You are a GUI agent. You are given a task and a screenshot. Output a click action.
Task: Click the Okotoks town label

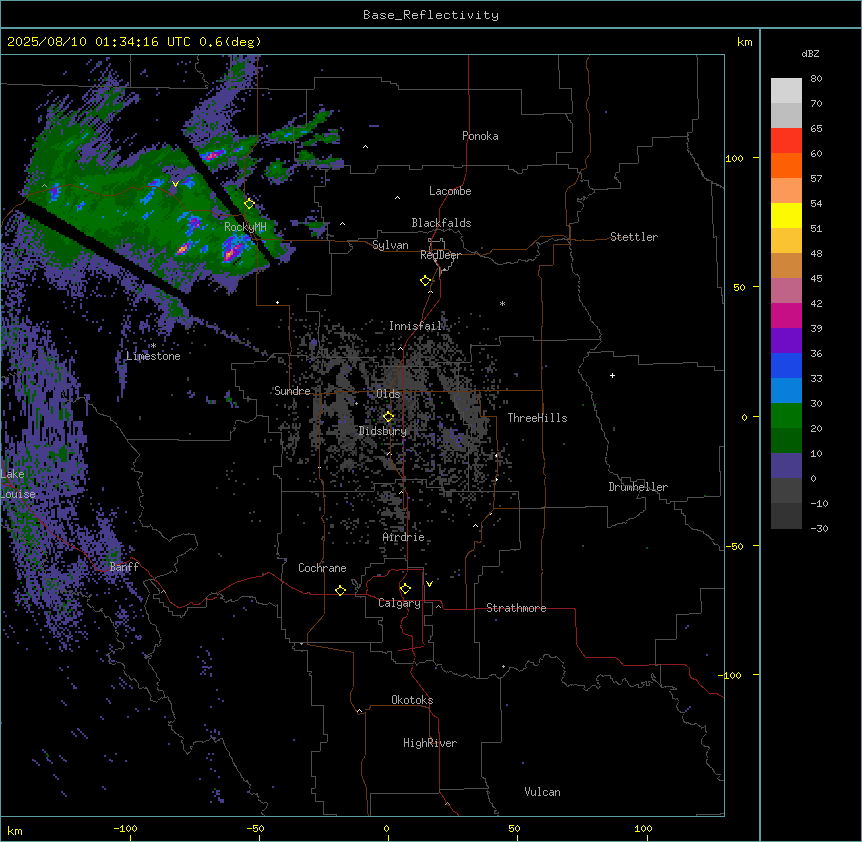412,700
